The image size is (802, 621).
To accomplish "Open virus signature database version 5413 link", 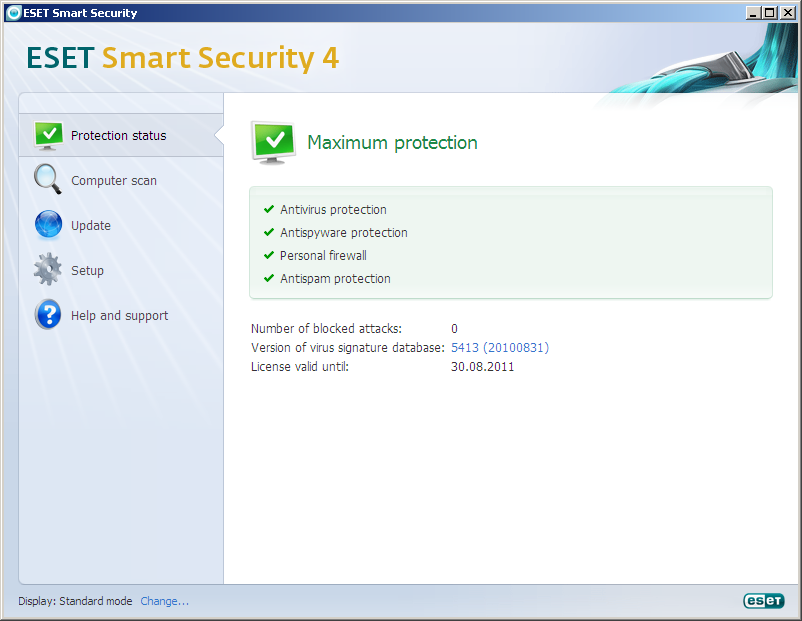I will pos(500,348).
